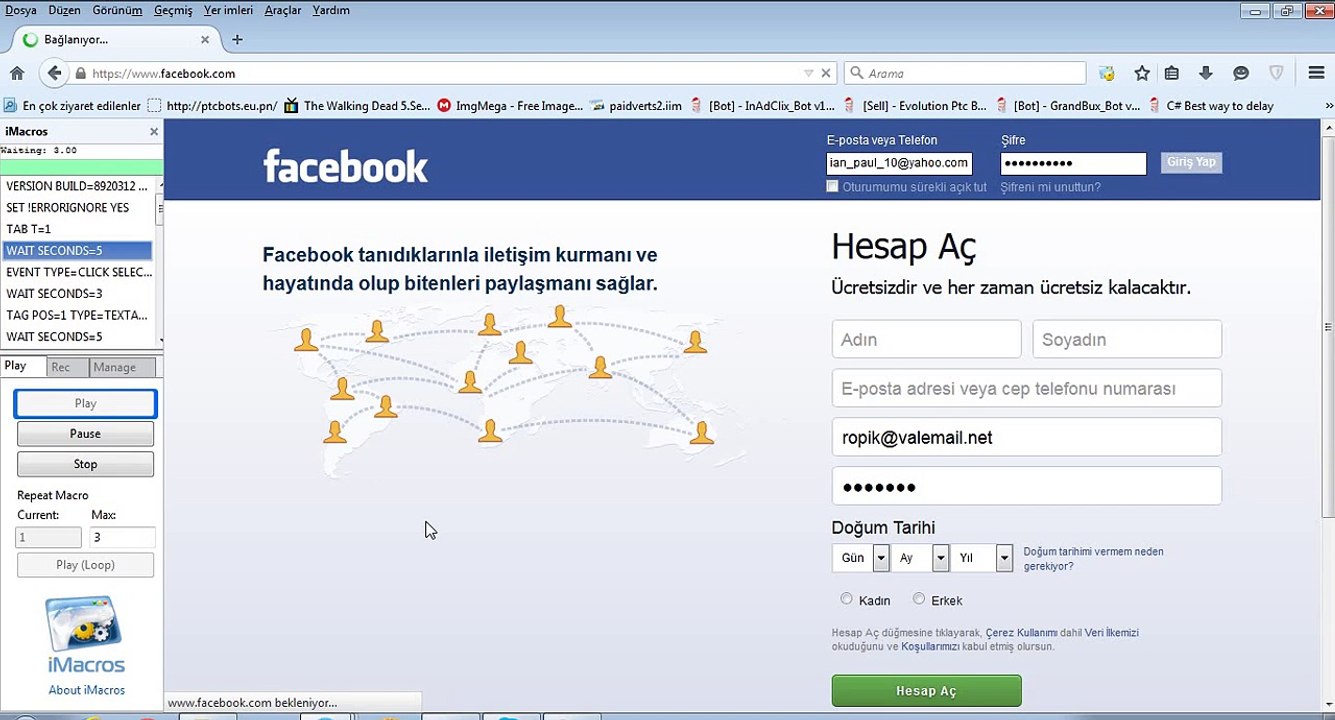Select EVENT TYPE=CLICK macro line
This screenshot has height=720, width=1335.
coord(77,272)
